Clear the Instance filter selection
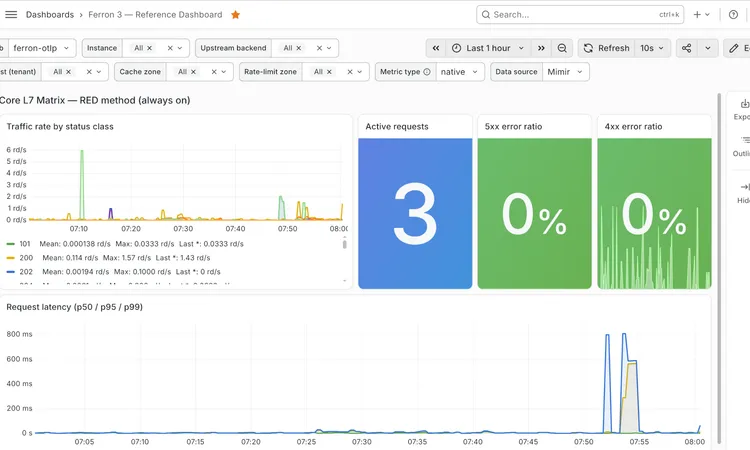The image size is (750, 450). tap(170, 48)
